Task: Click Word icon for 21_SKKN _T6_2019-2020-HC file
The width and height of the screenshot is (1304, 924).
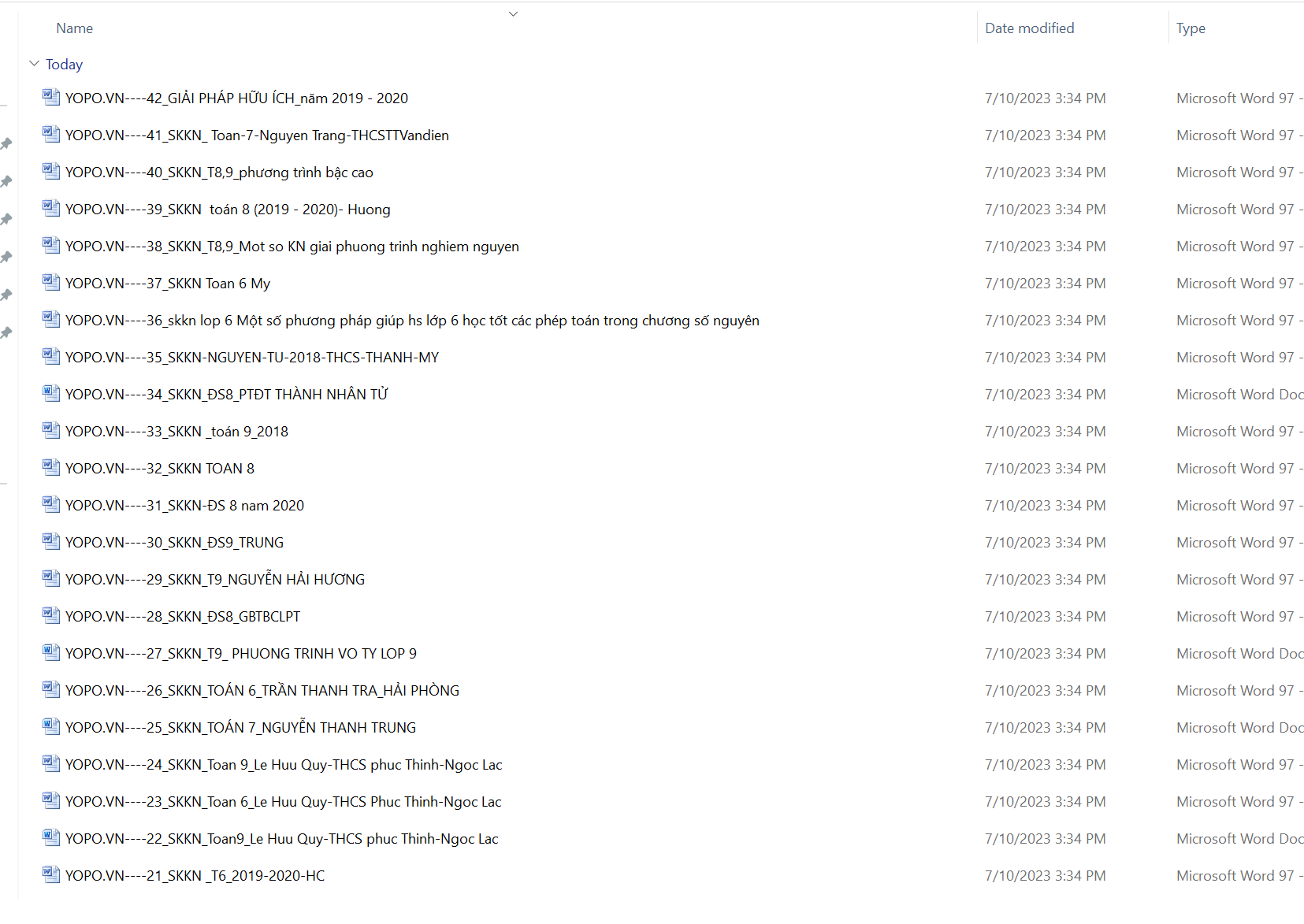Action: click(x=51, y=875)
